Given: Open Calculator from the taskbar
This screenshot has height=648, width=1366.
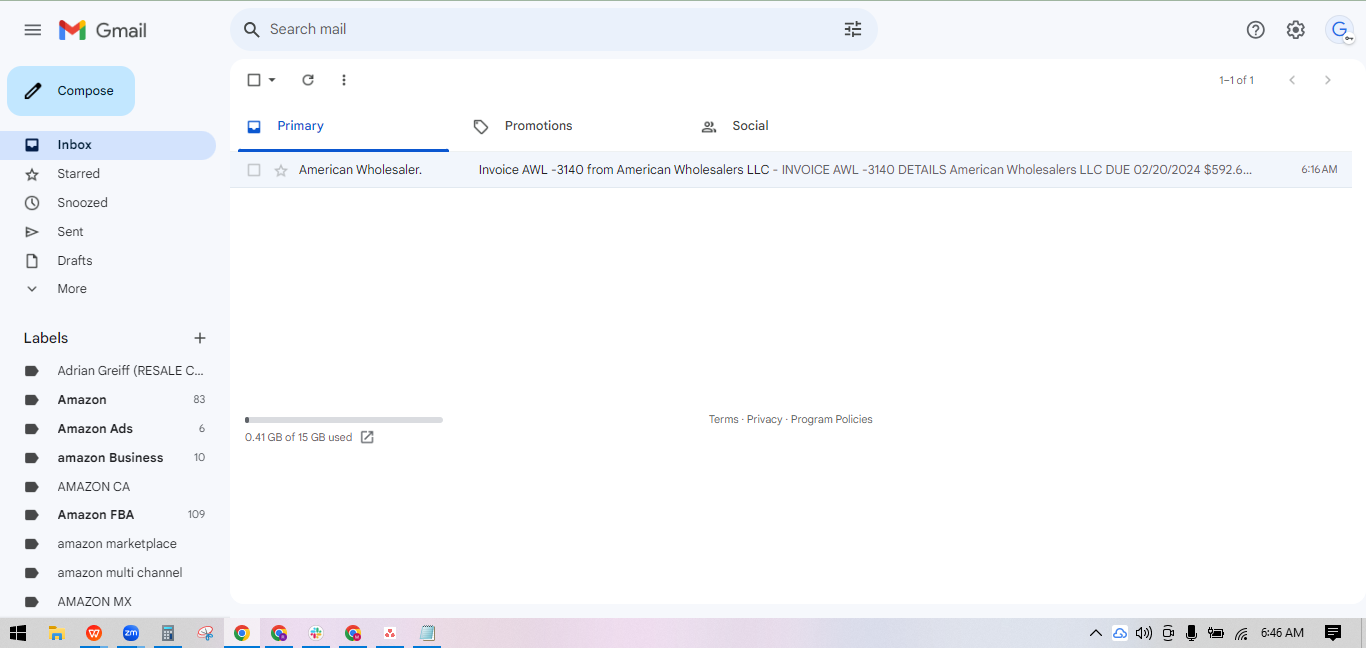Looking at the screenshot, I should pos(168,633).
